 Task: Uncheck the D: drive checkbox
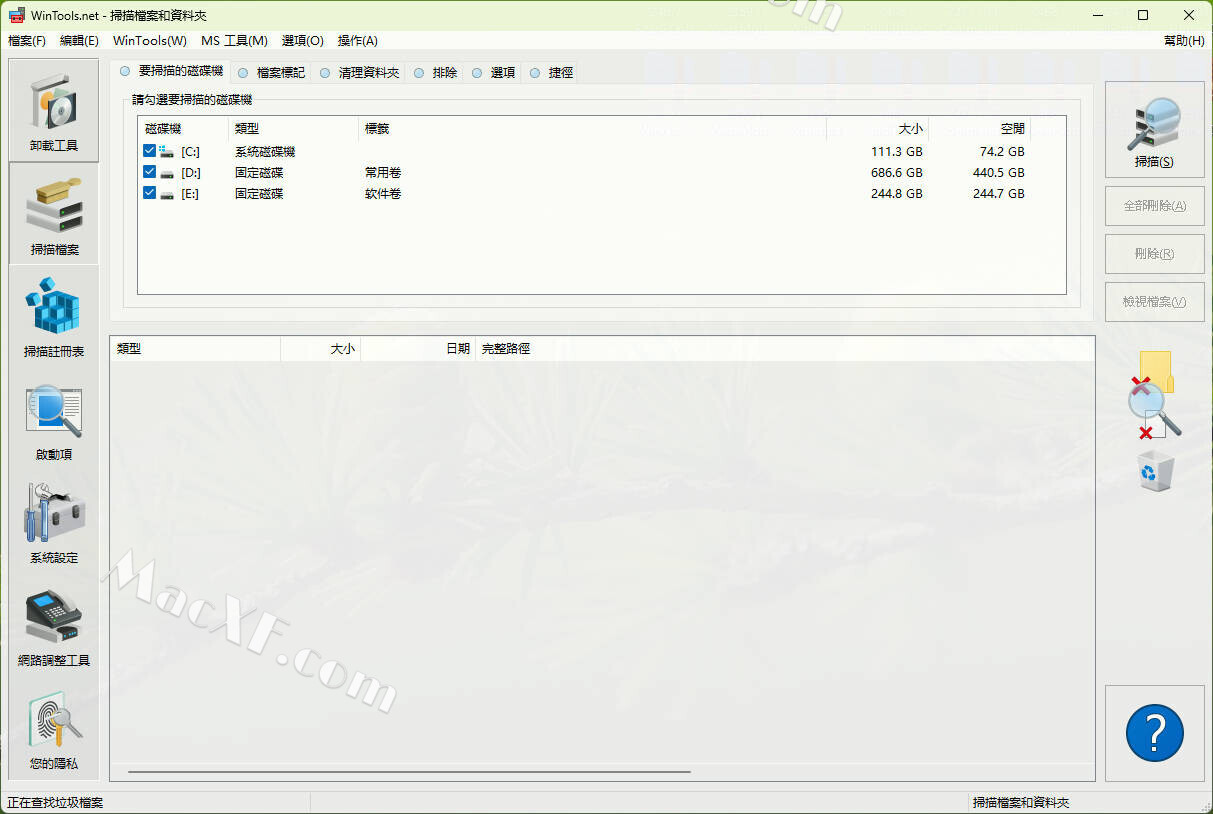click(150, 172)
